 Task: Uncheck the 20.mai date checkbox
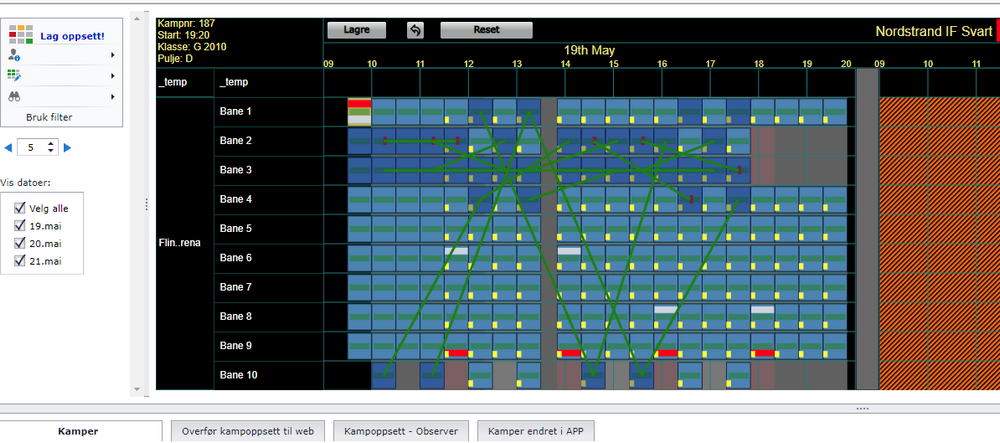coord(19,243)
